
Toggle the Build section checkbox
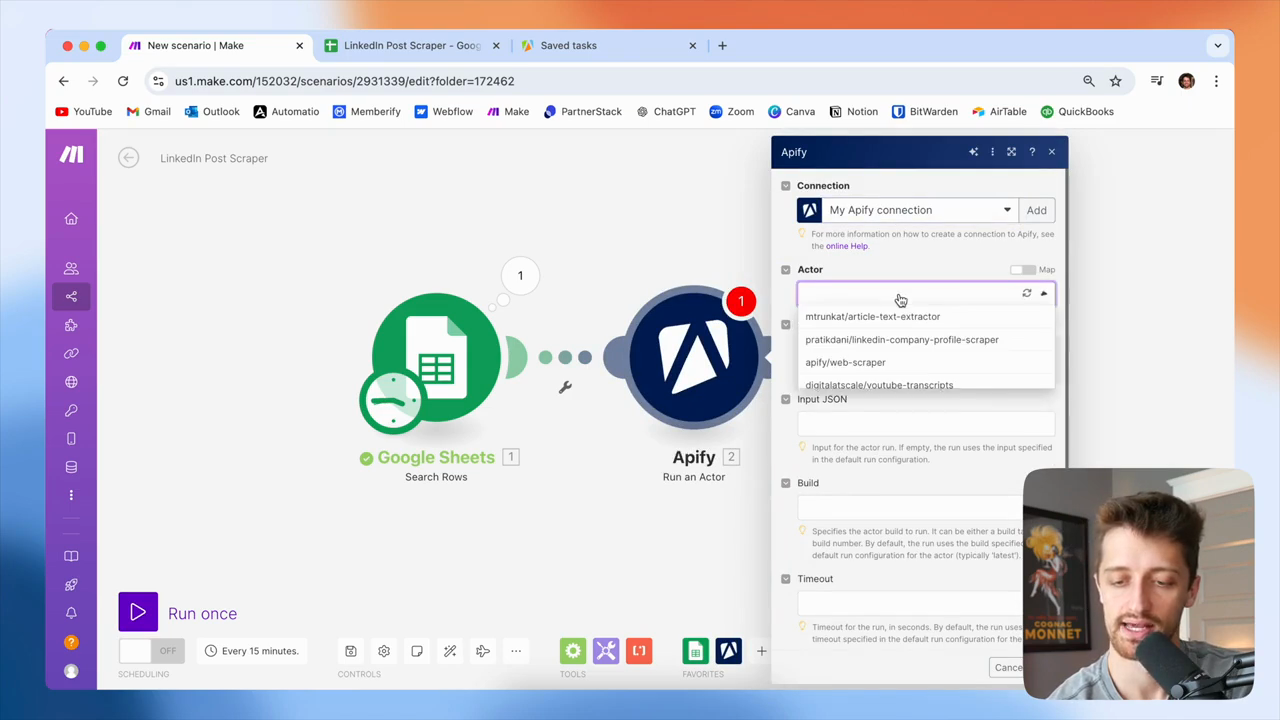click(786, 483)
